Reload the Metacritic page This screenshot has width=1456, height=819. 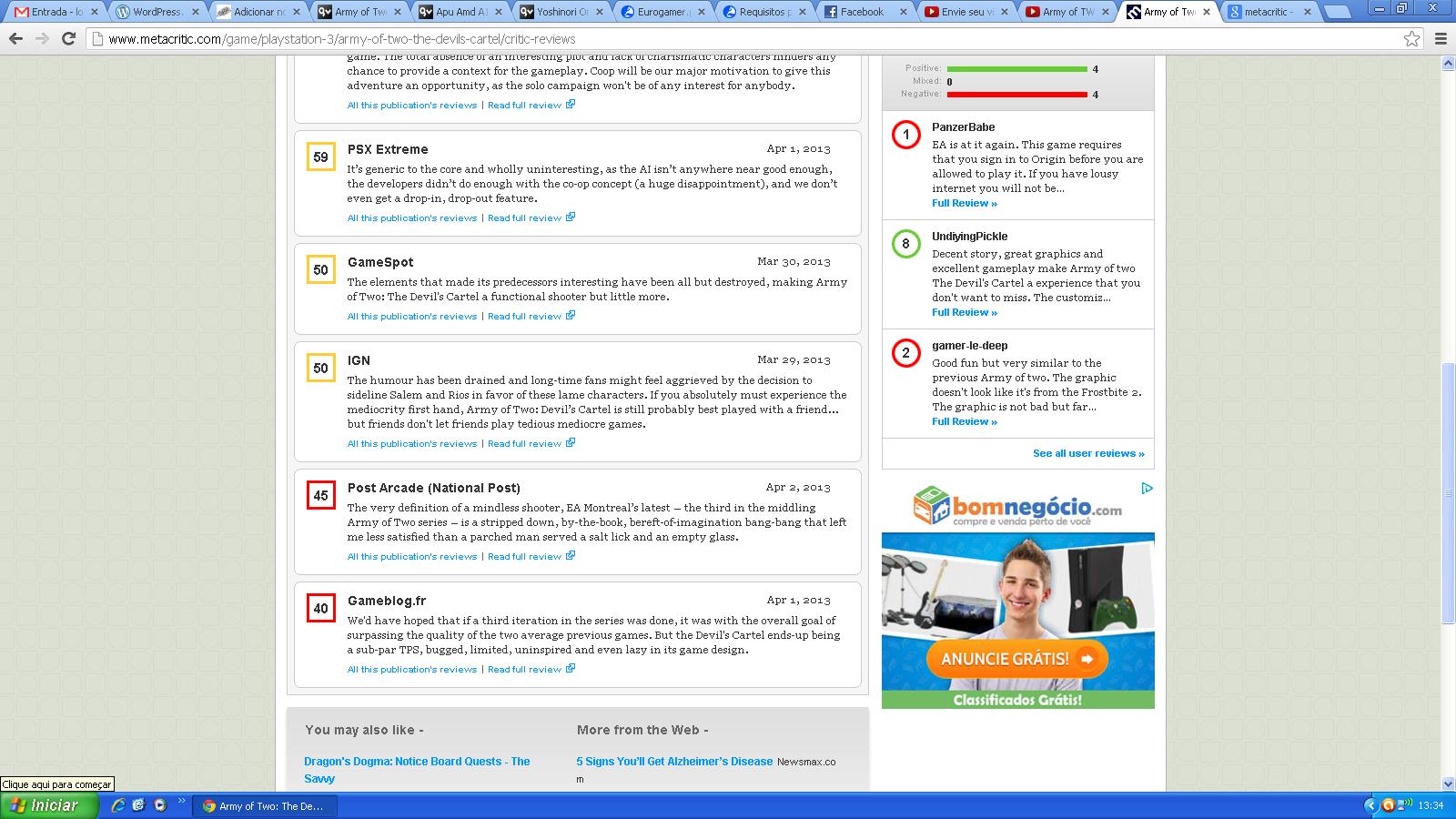(68, 39)
